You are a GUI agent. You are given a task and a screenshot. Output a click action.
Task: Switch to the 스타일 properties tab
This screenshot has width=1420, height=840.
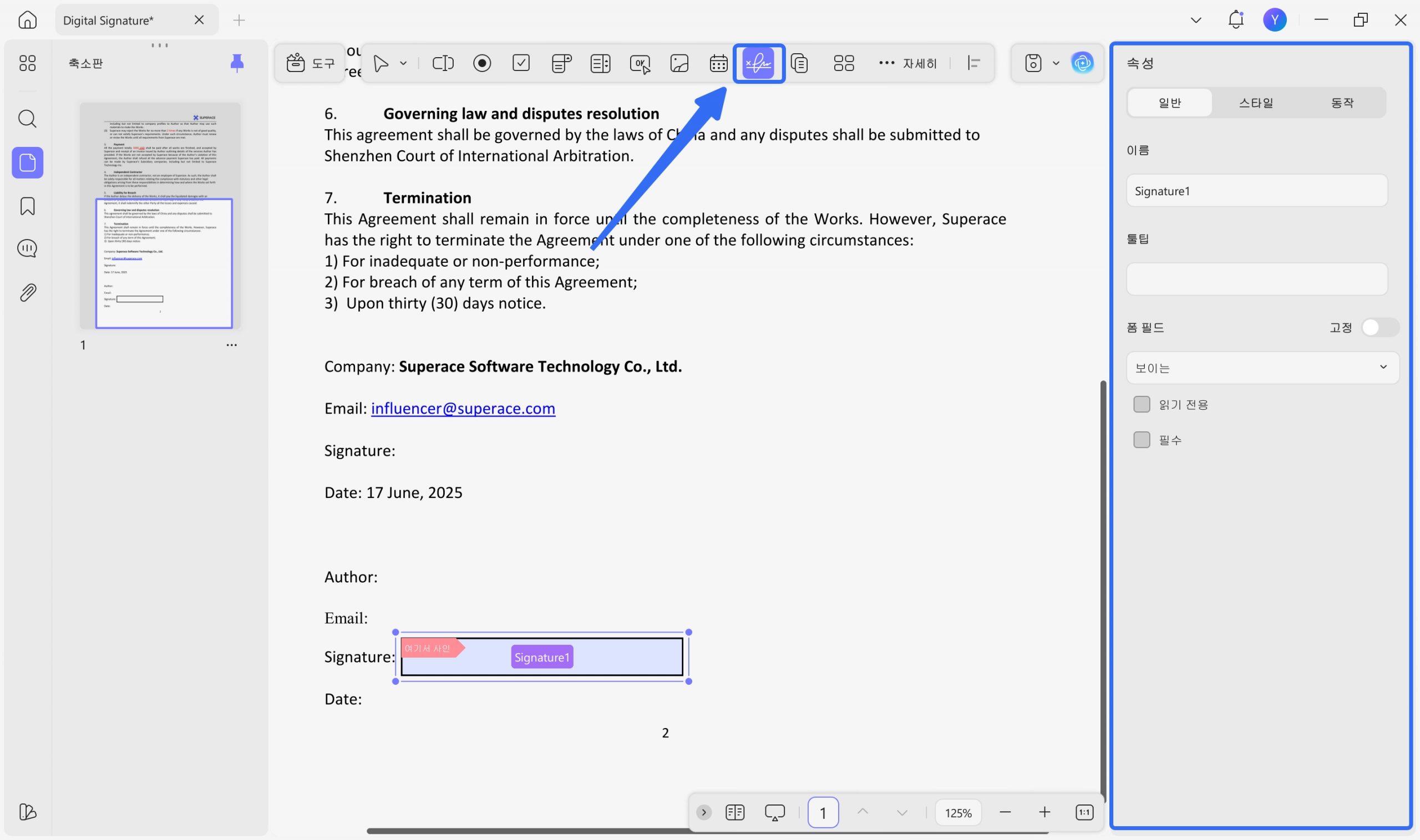click(x=1256, y=103)
